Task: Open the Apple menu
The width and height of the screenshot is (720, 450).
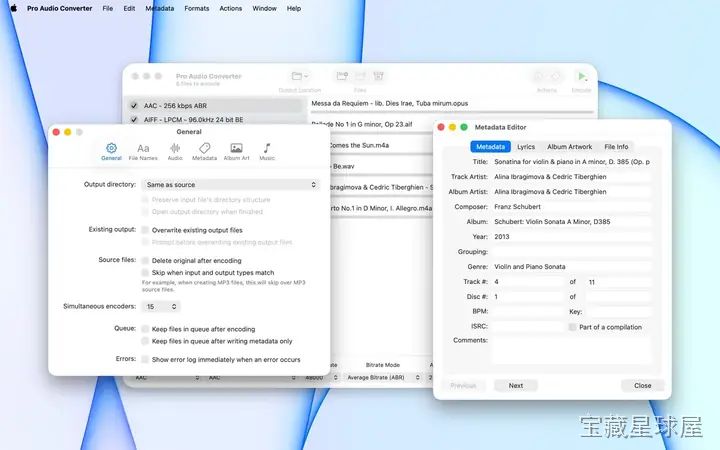Action: coord(14,8)
